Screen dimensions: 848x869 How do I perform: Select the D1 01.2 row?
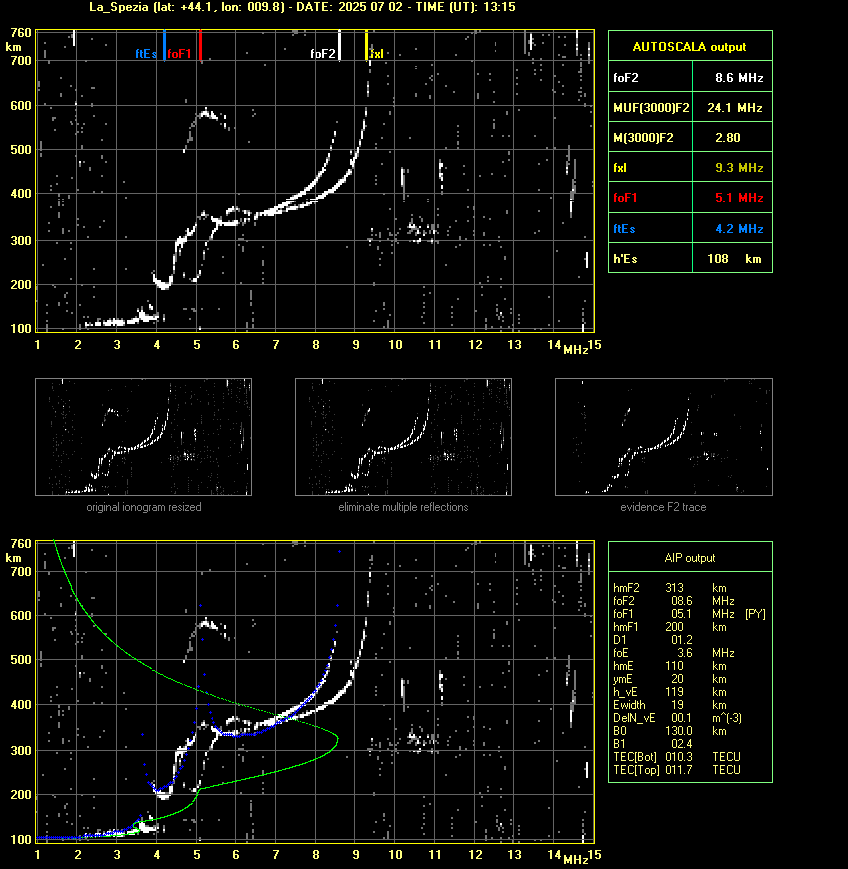[652, 640]
